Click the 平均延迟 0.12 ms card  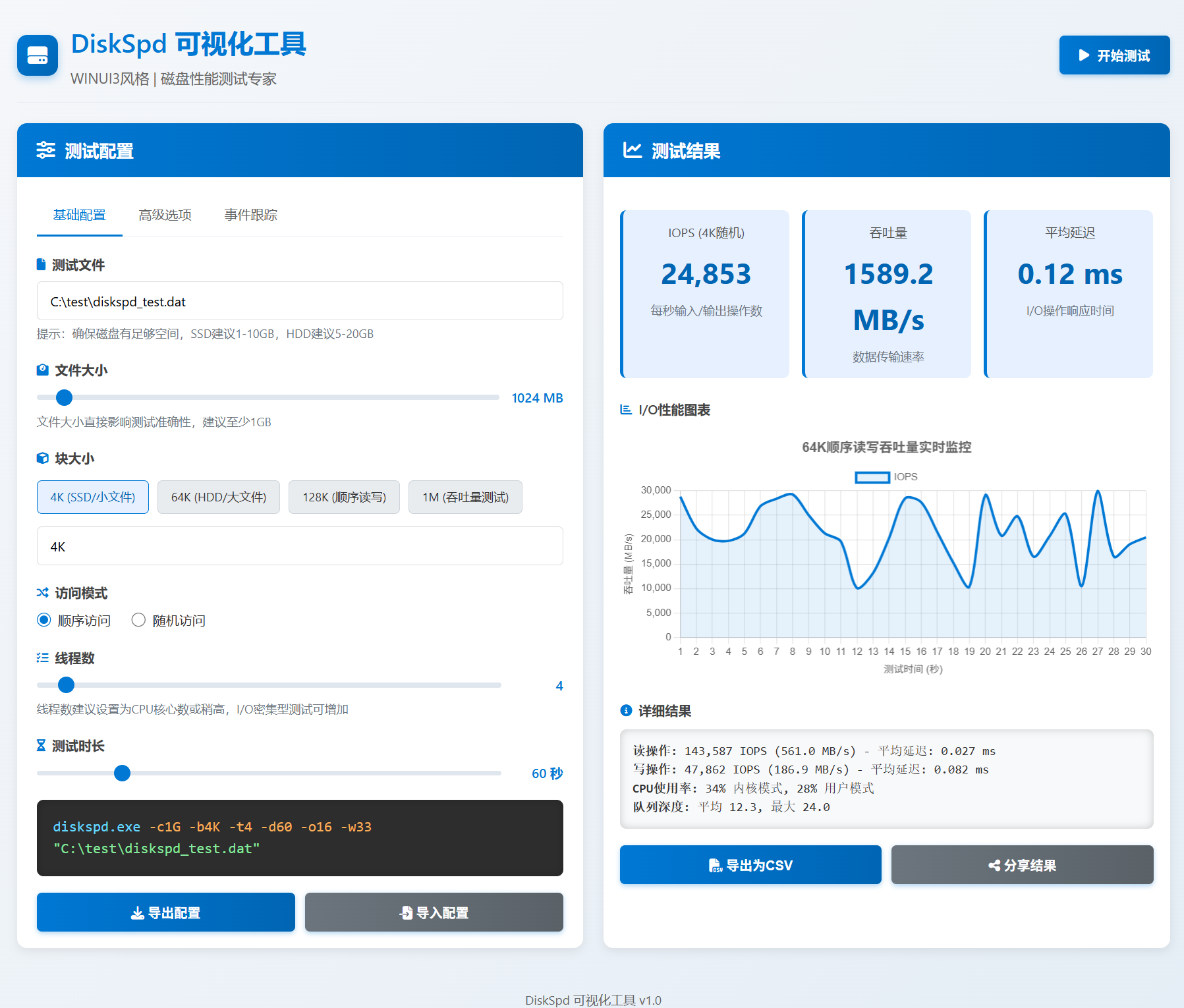(1069, 294)
